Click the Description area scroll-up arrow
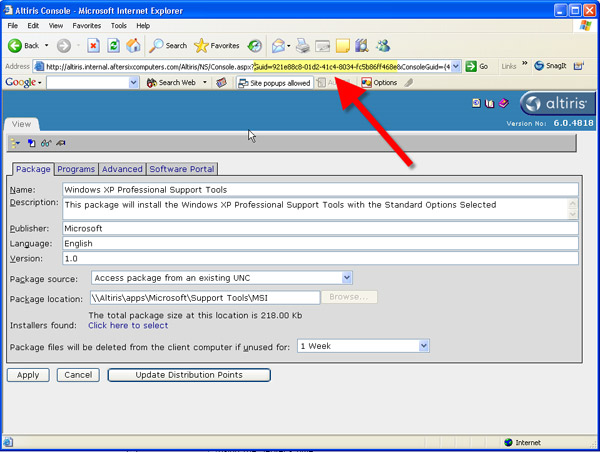The image size is (600, 452). pyautogui.click(x=573, y=204)
